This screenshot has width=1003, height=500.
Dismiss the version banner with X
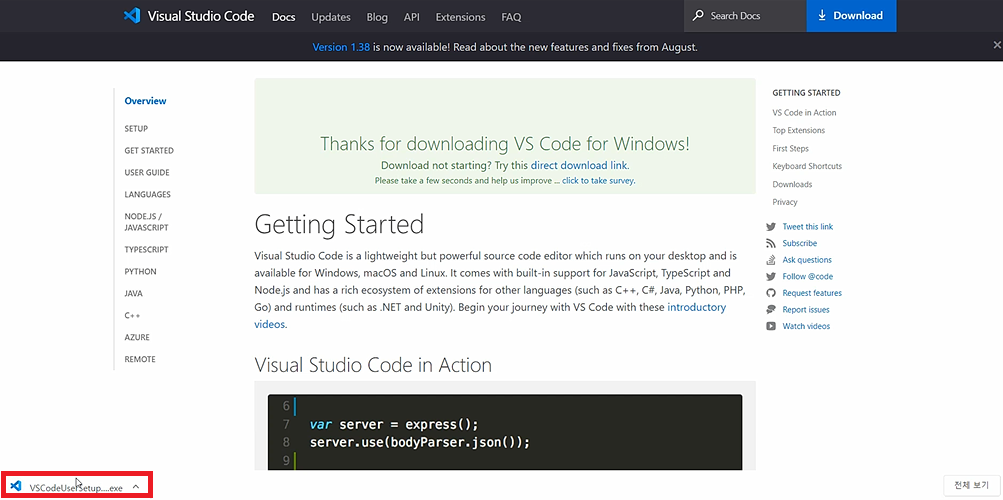(997, 45)
